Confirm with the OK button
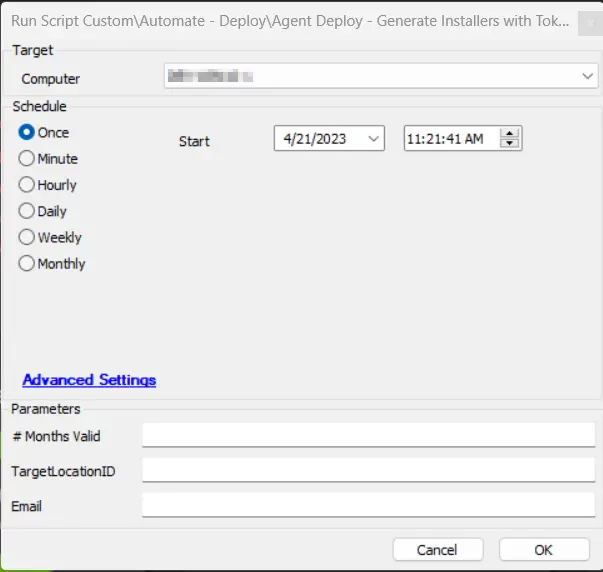Image resolution: width=603 pixels, height=572 pixels. [x=544, y=549]
